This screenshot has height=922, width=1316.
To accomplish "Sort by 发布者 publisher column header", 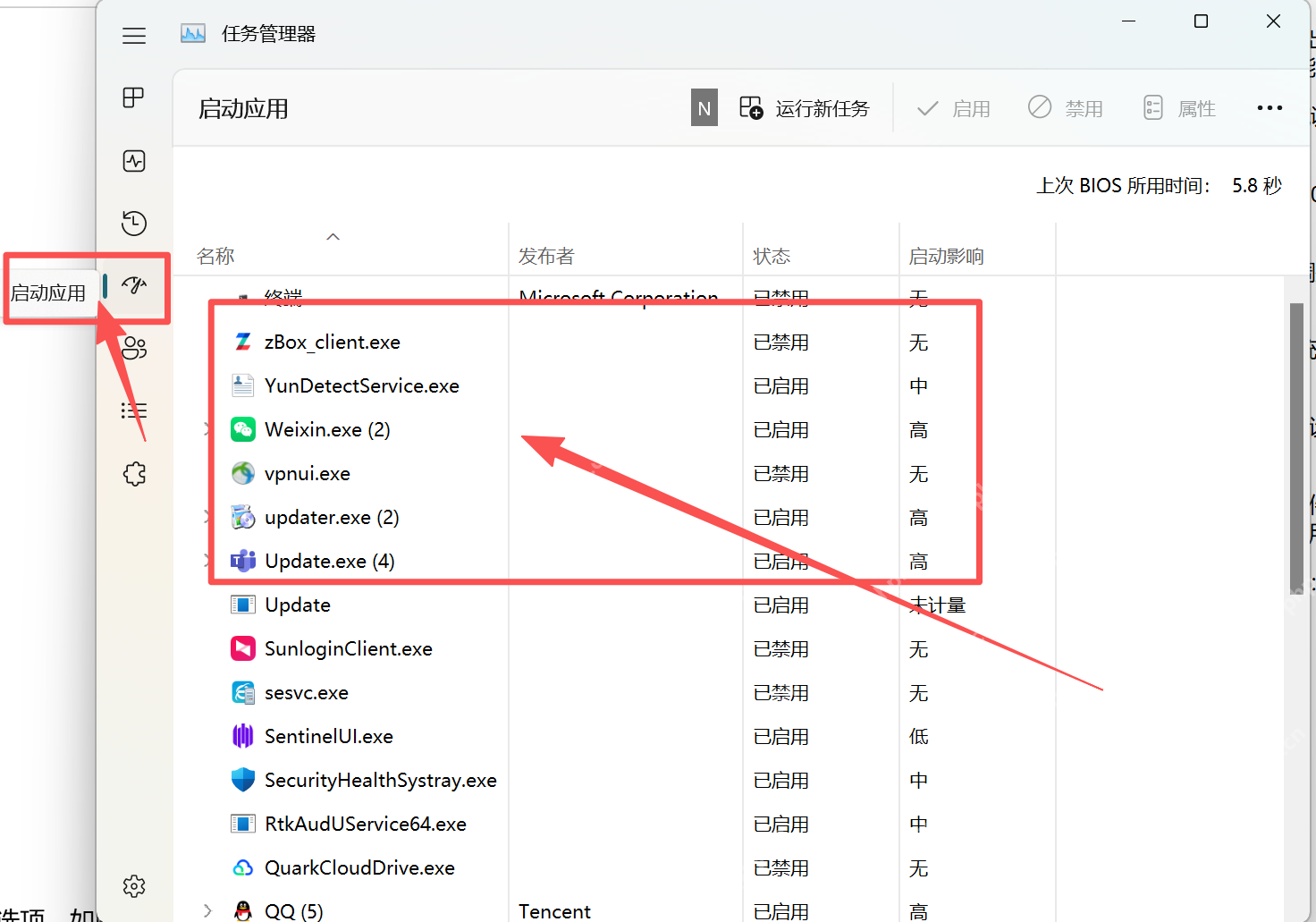I will [546, 257].
